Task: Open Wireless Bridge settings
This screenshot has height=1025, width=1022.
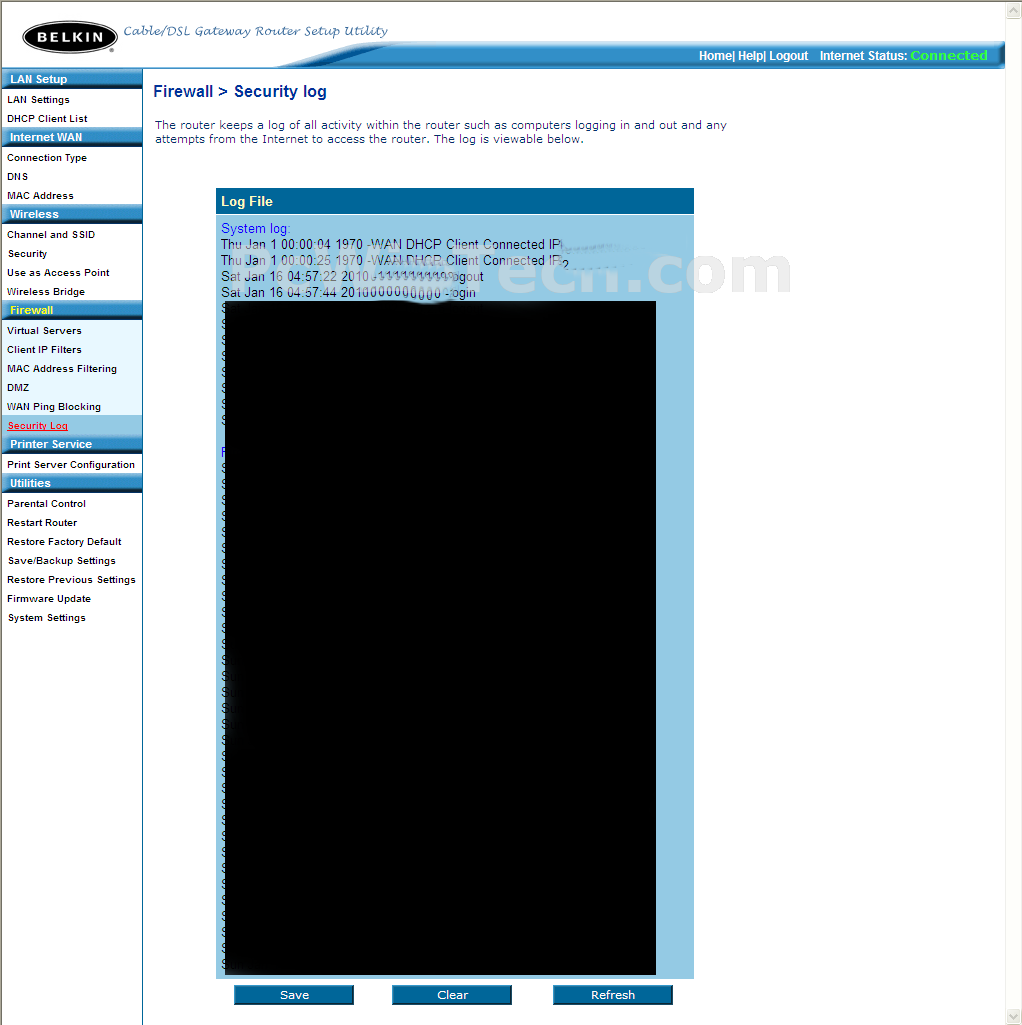Action: (x=46, y=292)
